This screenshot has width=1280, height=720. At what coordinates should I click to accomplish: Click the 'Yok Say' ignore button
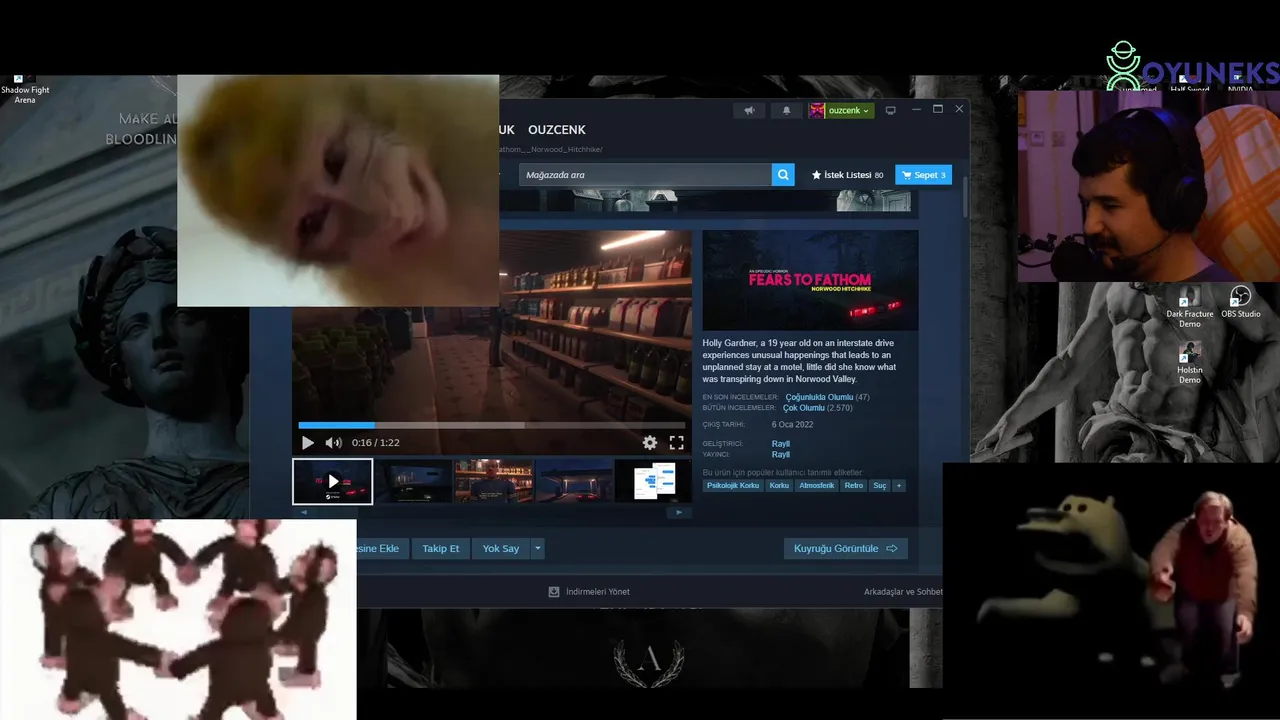[x=501, y=548]
